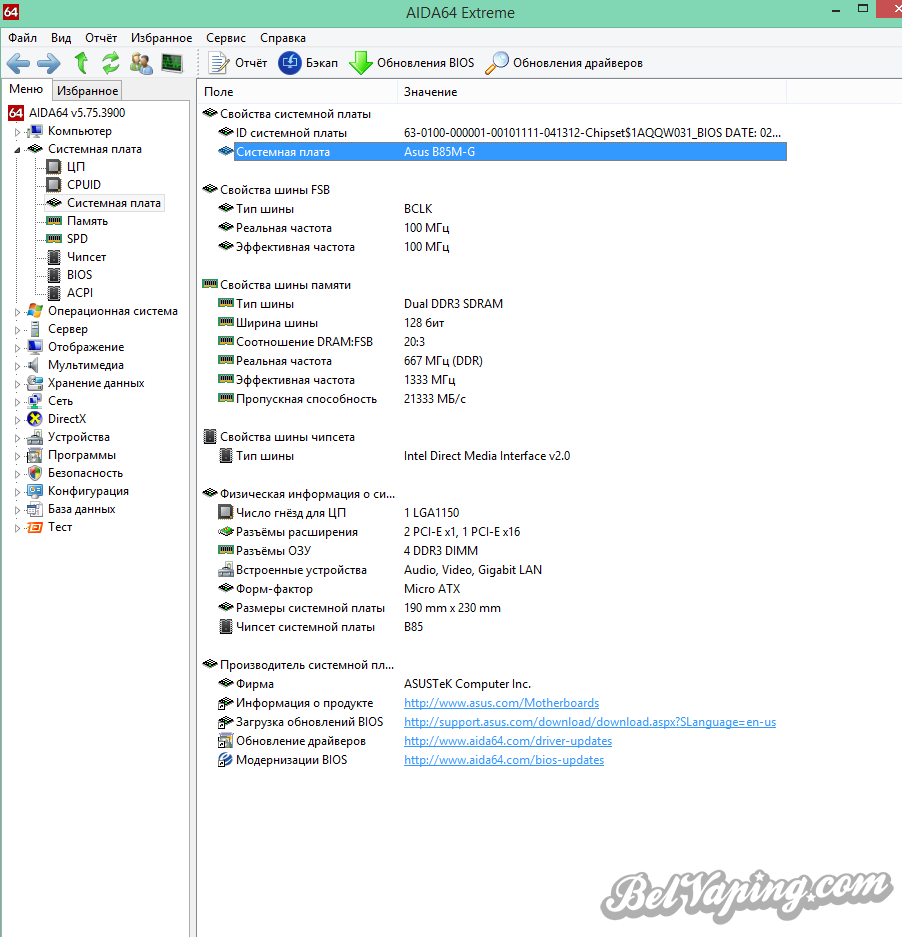Viewport: 902px width, 937px height.
Task: Click the Forward navigation arrow
Action: coord(49,63)
